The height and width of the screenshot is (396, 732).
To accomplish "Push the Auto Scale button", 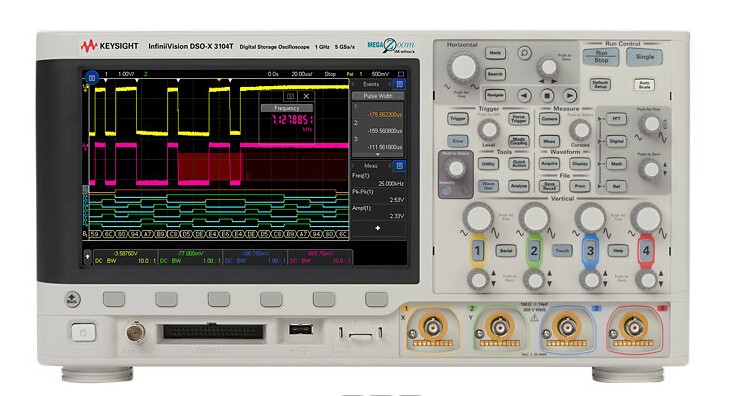I will click(644, 85).
